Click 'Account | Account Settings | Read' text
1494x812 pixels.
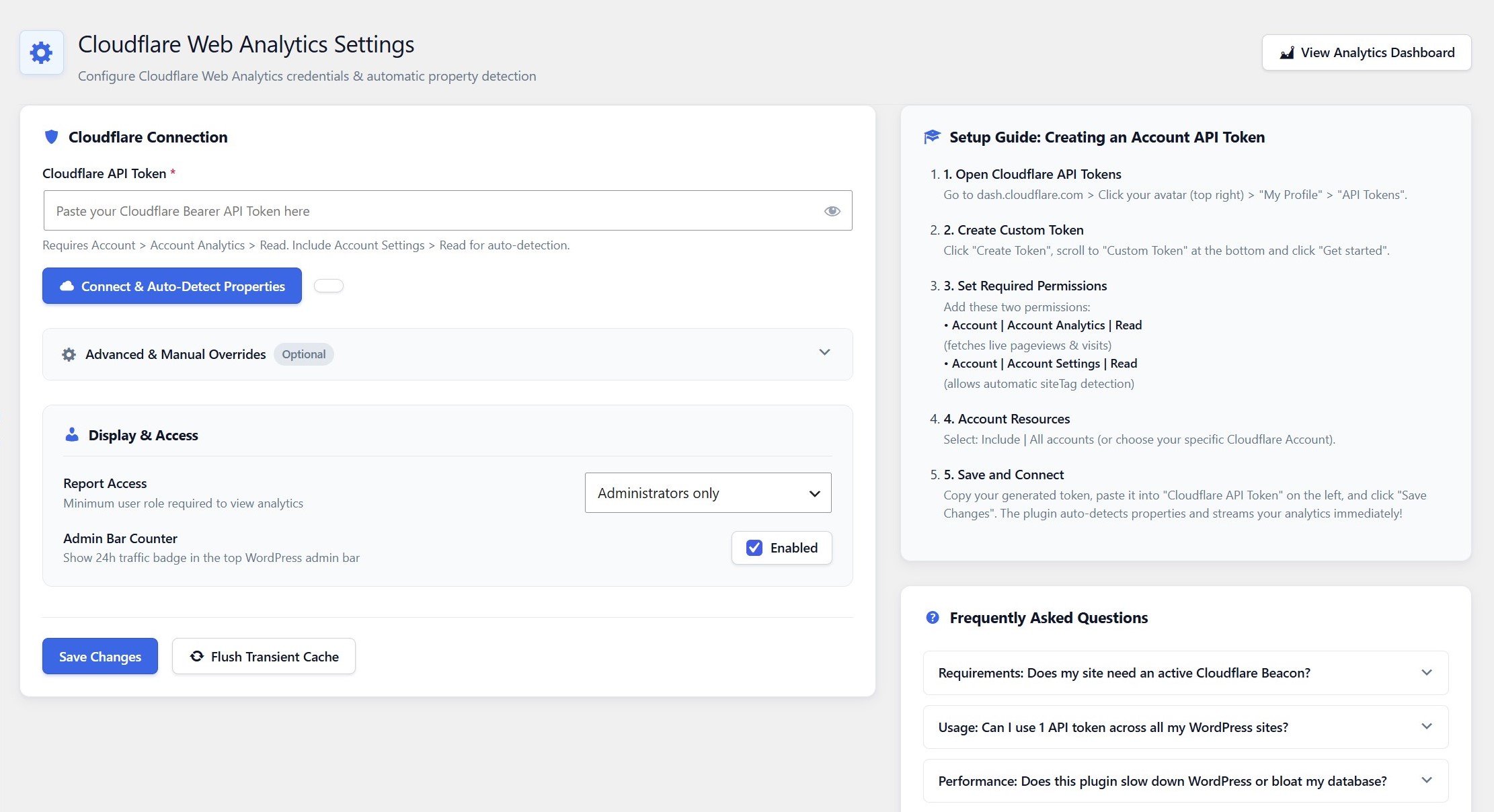coord(1044,364)
